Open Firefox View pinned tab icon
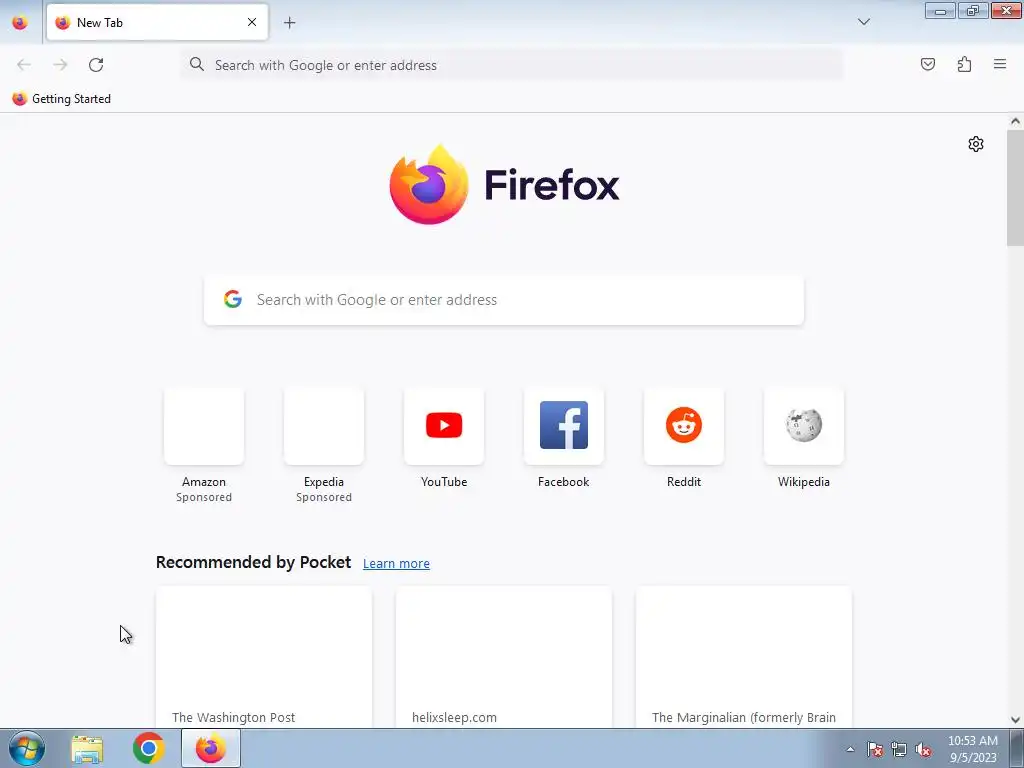This screenshot has width=1024, height=768. tap(20, 22)
